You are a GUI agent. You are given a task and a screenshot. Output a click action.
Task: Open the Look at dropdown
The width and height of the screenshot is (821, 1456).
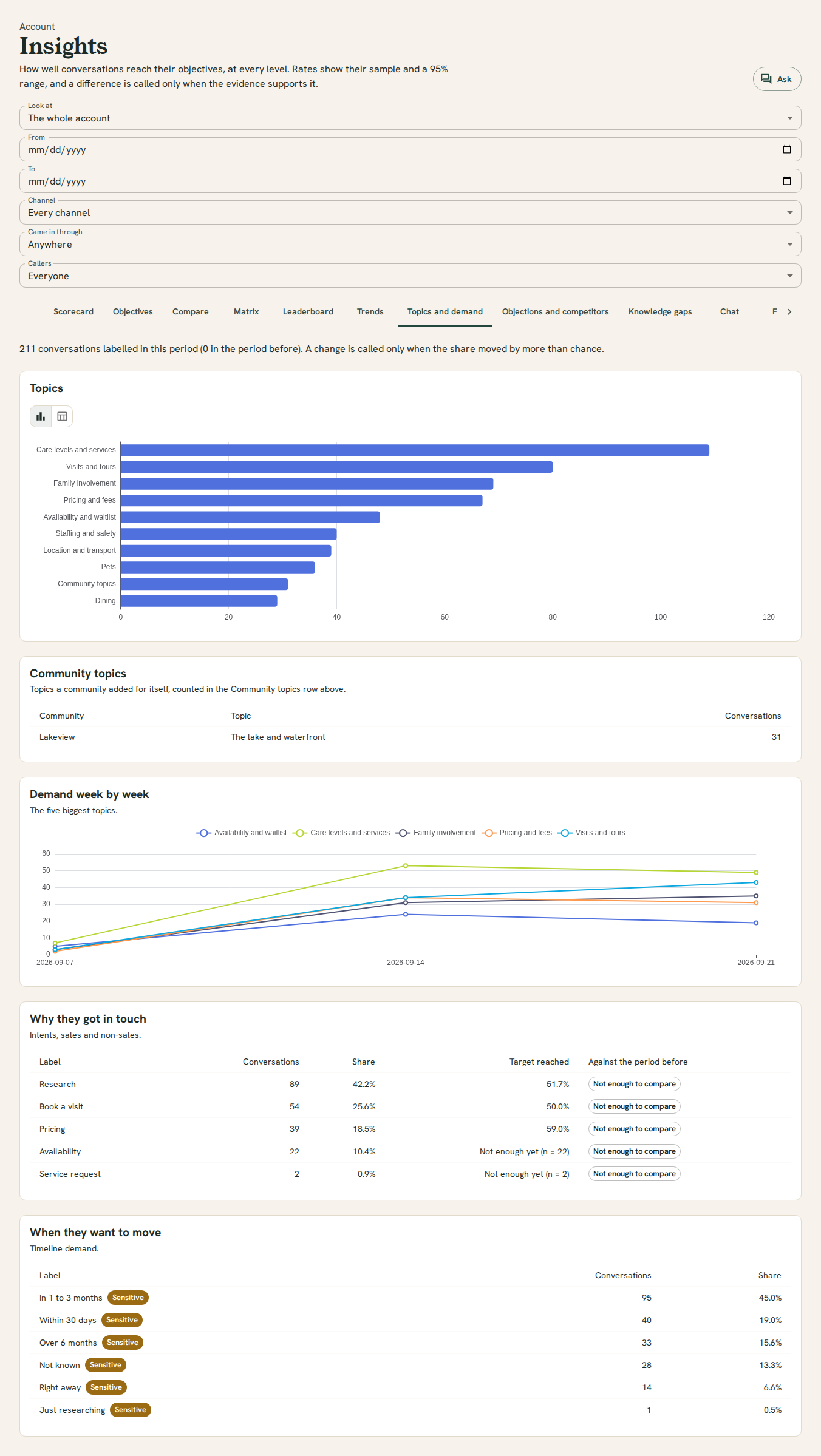pos(410,118)
